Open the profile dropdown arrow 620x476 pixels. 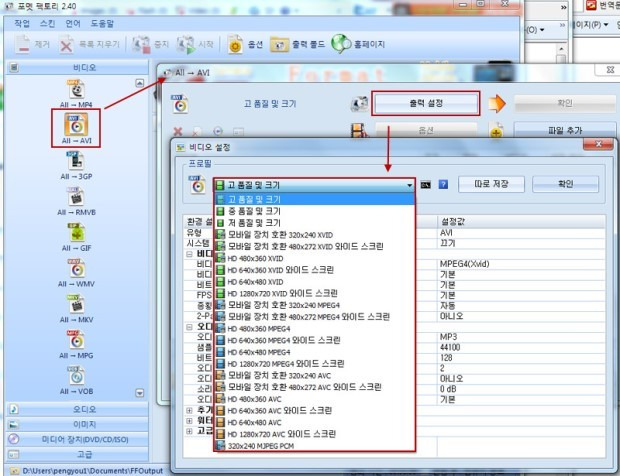tap(409, 185)
